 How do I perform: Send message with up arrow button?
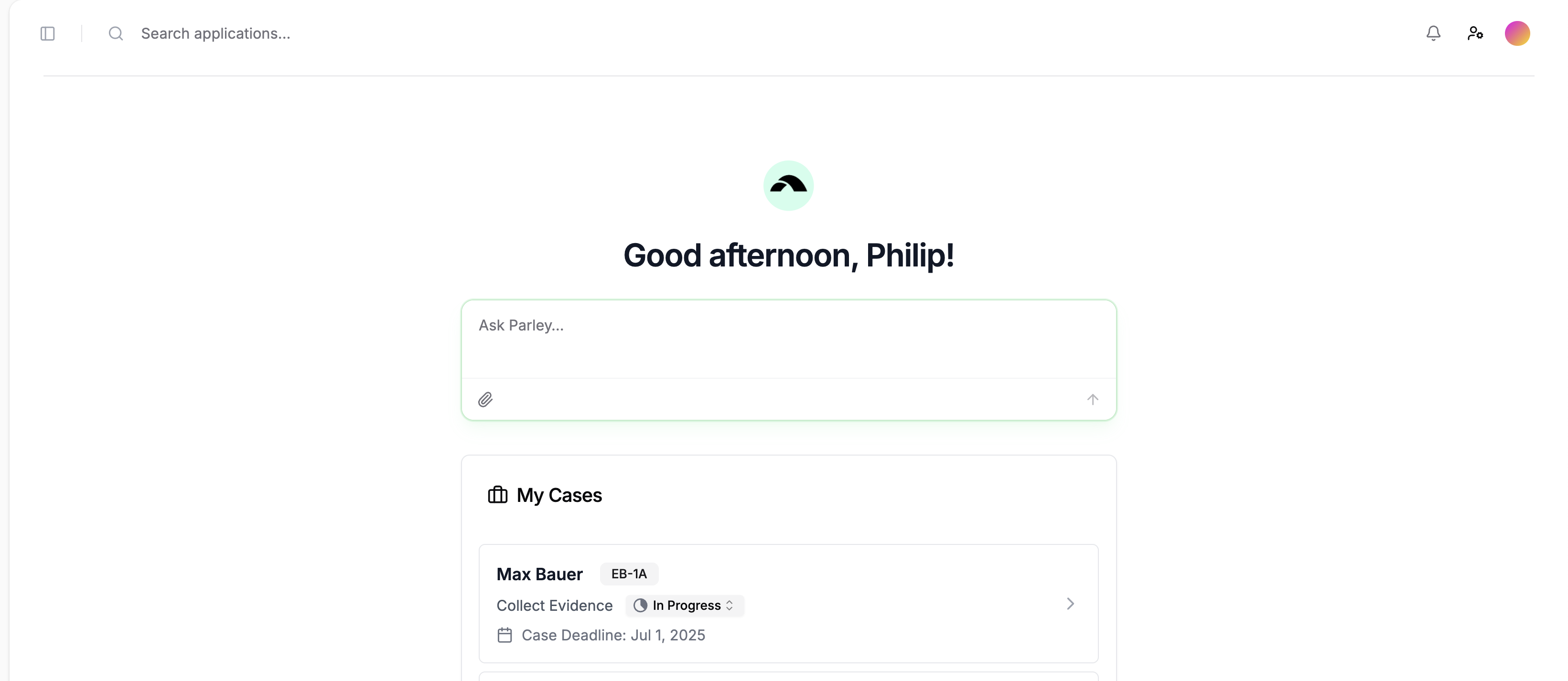click(1092, 399)
